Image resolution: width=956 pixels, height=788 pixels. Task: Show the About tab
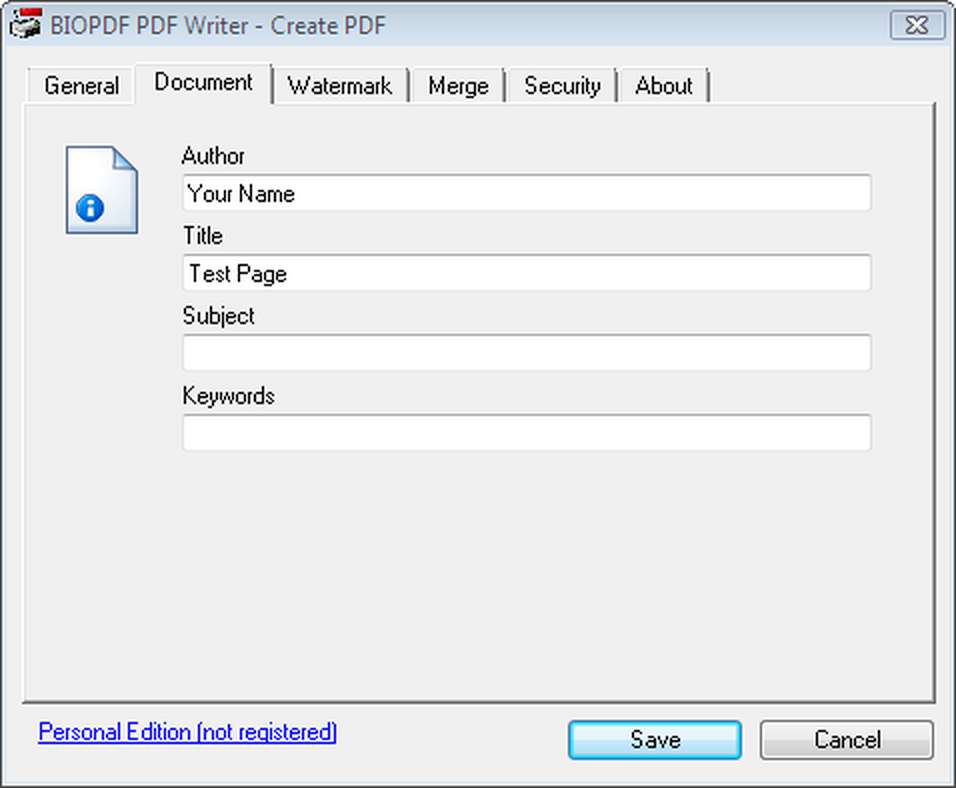(664, 85)
